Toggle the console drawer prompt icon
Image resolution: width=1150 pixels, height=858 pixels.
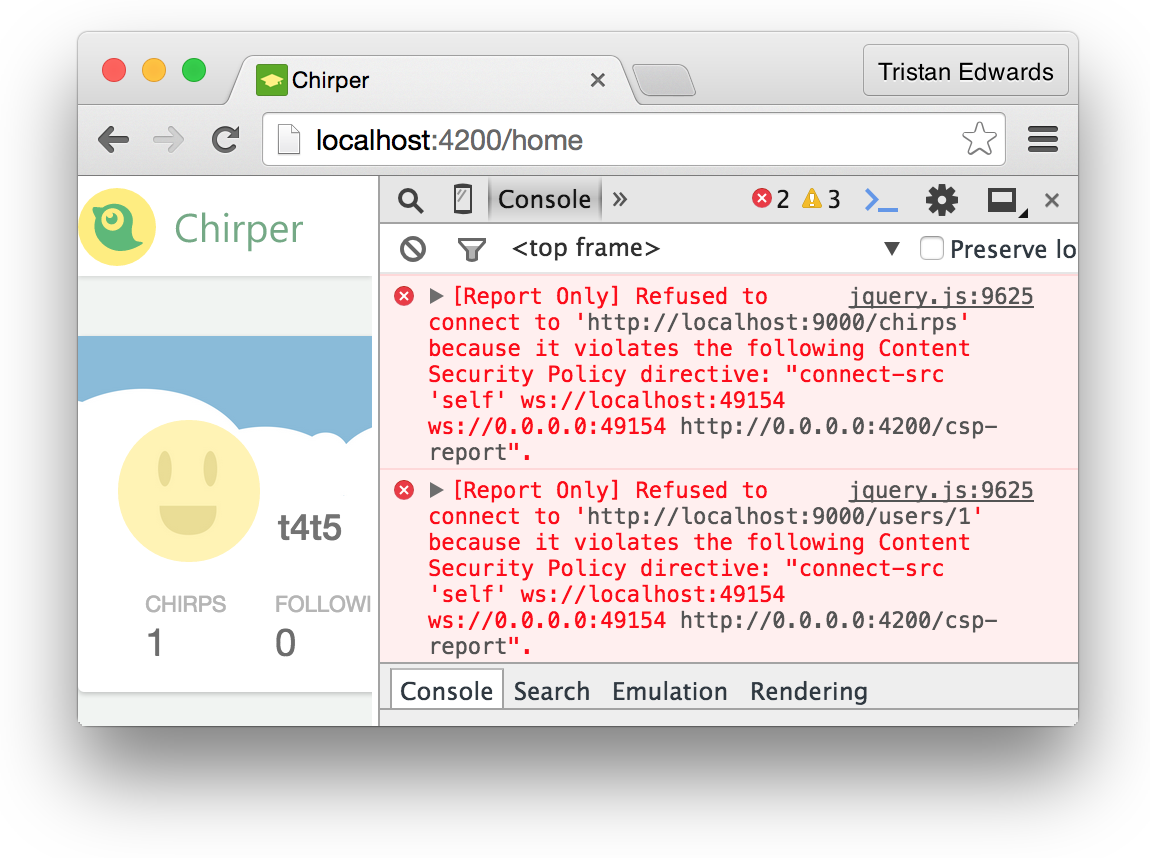[x=881, y=200]
